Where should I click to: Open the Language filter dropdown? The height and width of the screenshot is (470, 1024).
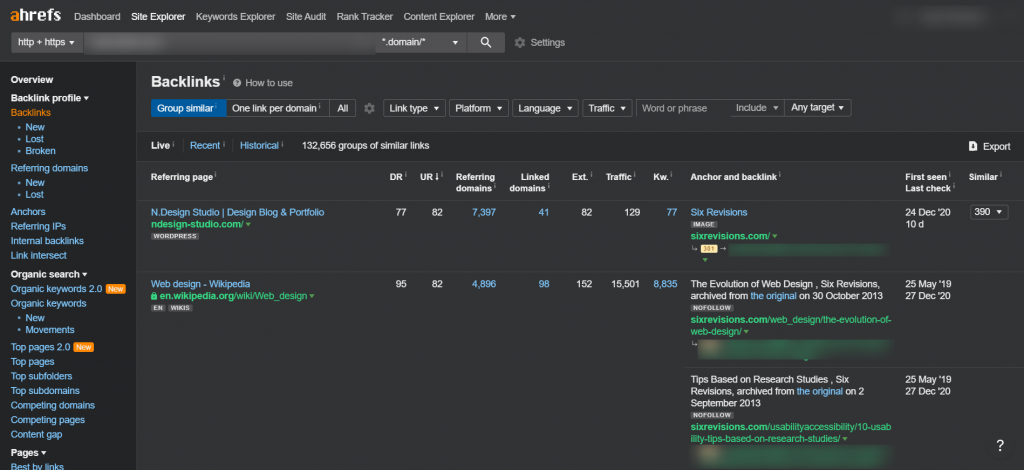pos(545,108)
